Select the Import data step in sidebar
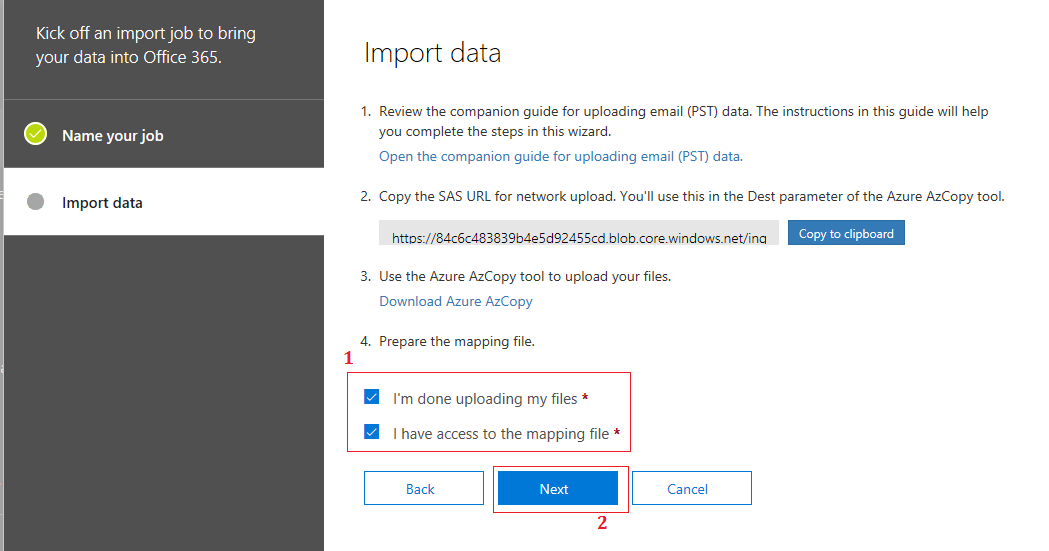This screenshot has width=1049, height=551. pos(102,202)
